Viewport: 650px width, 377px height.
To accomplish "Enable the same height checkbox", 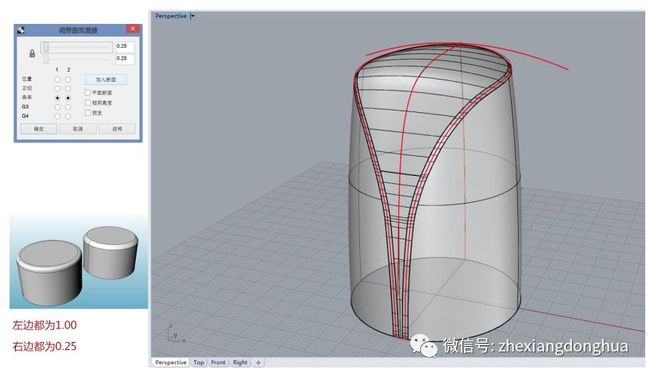I will point(87,102).
